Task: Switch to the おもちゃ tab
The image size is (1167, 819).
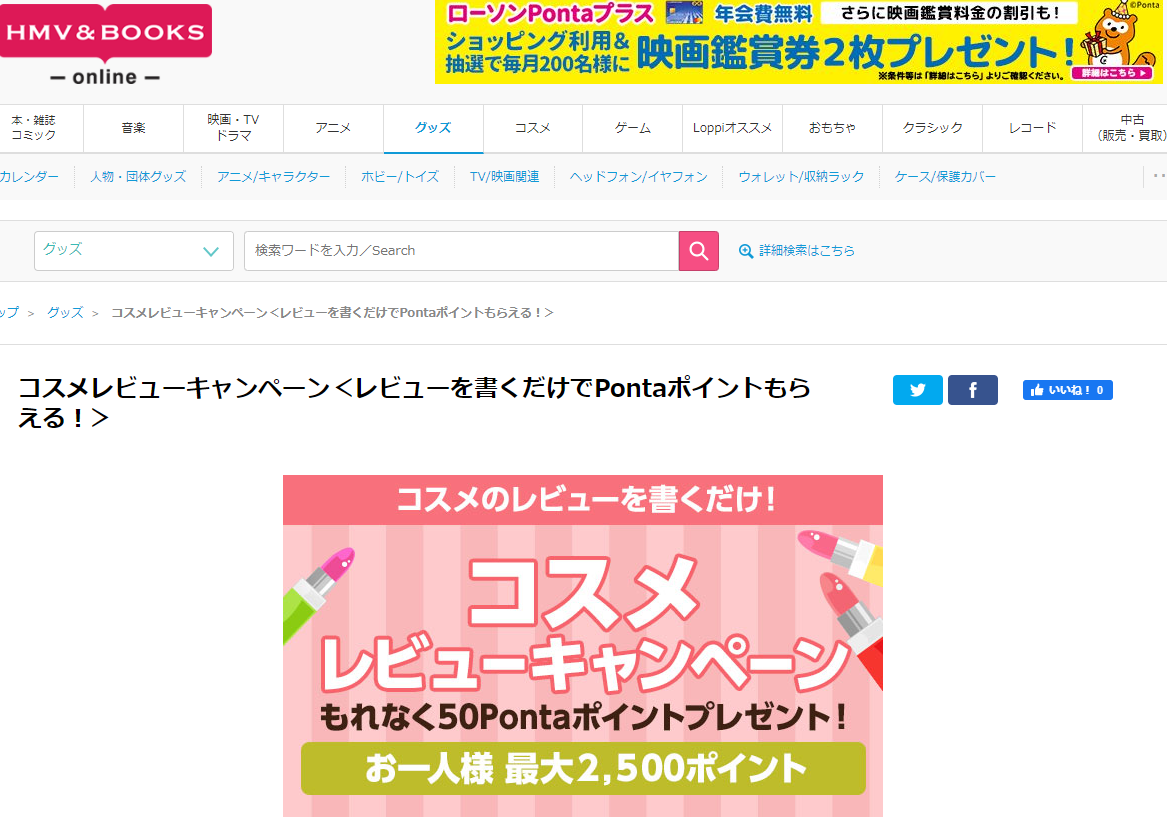Action: [x=832, y=128]
